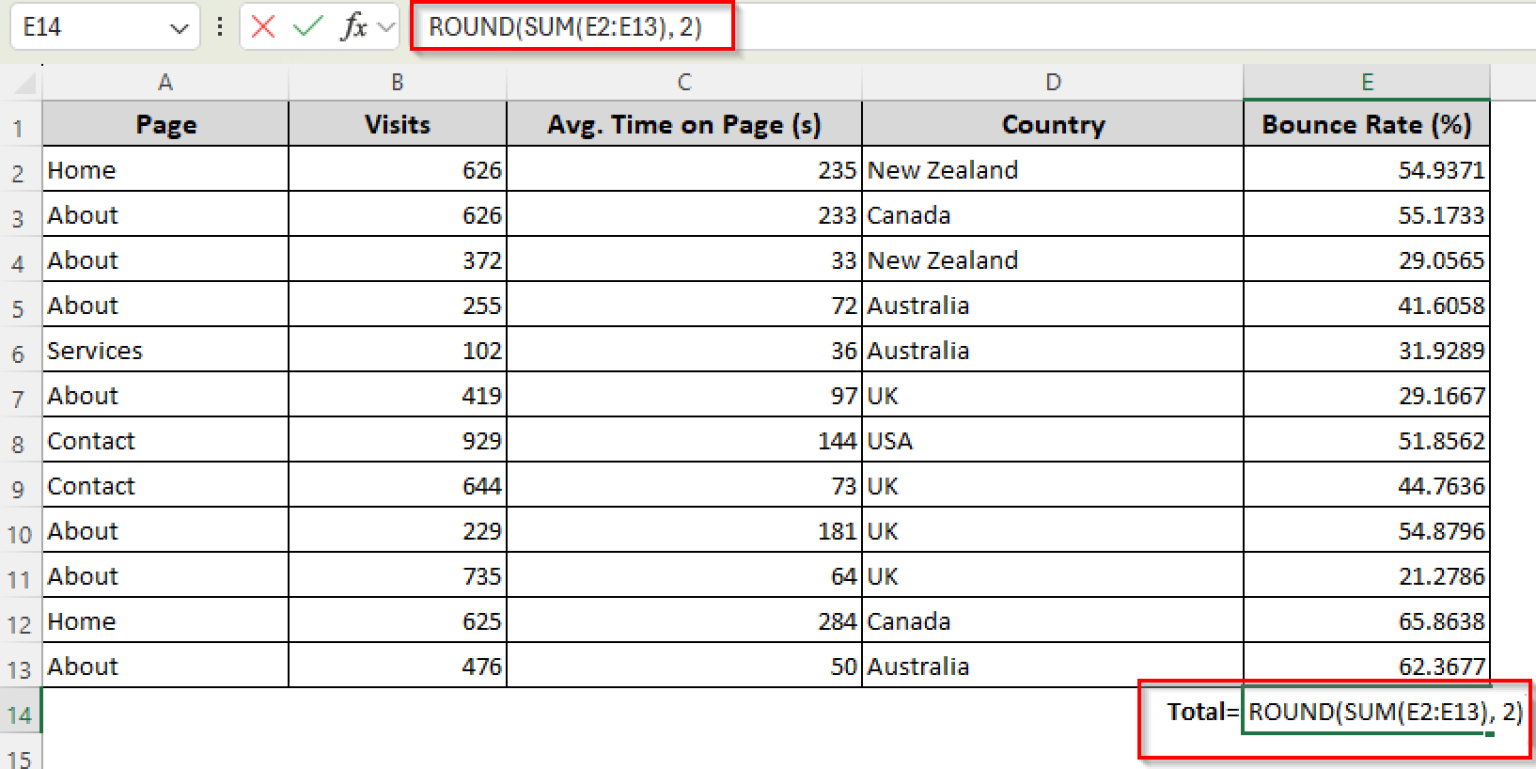The height and width of the screenshot is (769, 1536).
Task: Select column E header
Action: tap(1366, 82)
